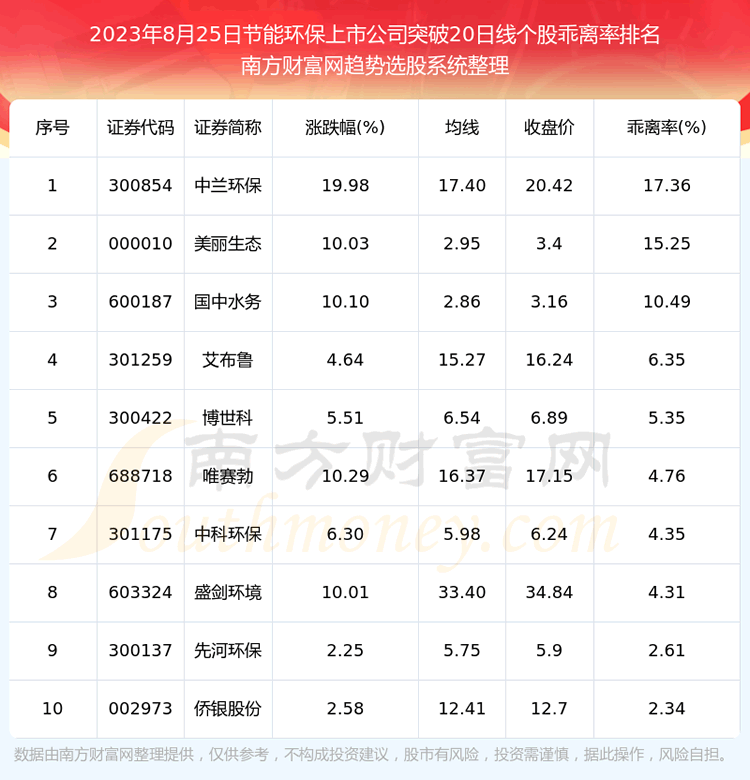Click the 均线 column header
This screenshot has height=780, width=750.
point(462,127)
